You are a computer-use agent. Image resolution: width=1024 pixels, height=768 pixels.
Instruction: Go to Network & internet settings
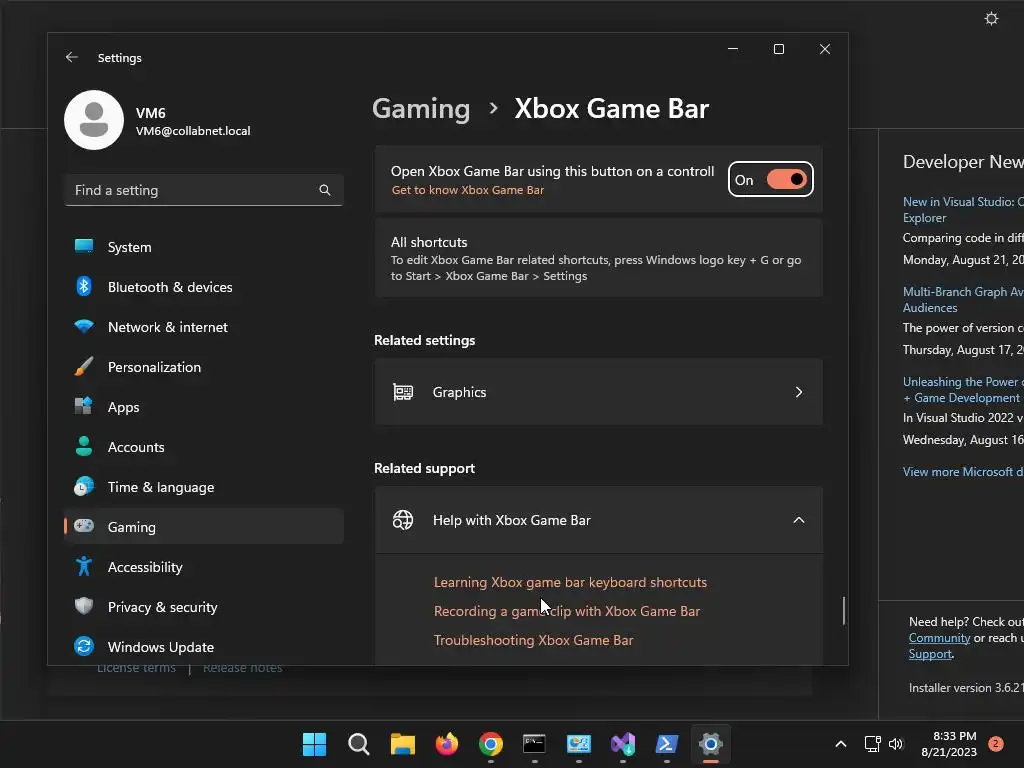click(x=204, y=327)
